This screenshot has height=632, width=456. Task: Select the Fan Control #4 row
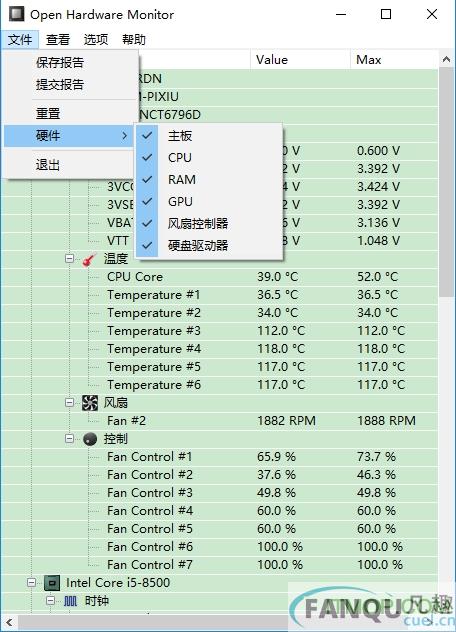tap(220, 511)
